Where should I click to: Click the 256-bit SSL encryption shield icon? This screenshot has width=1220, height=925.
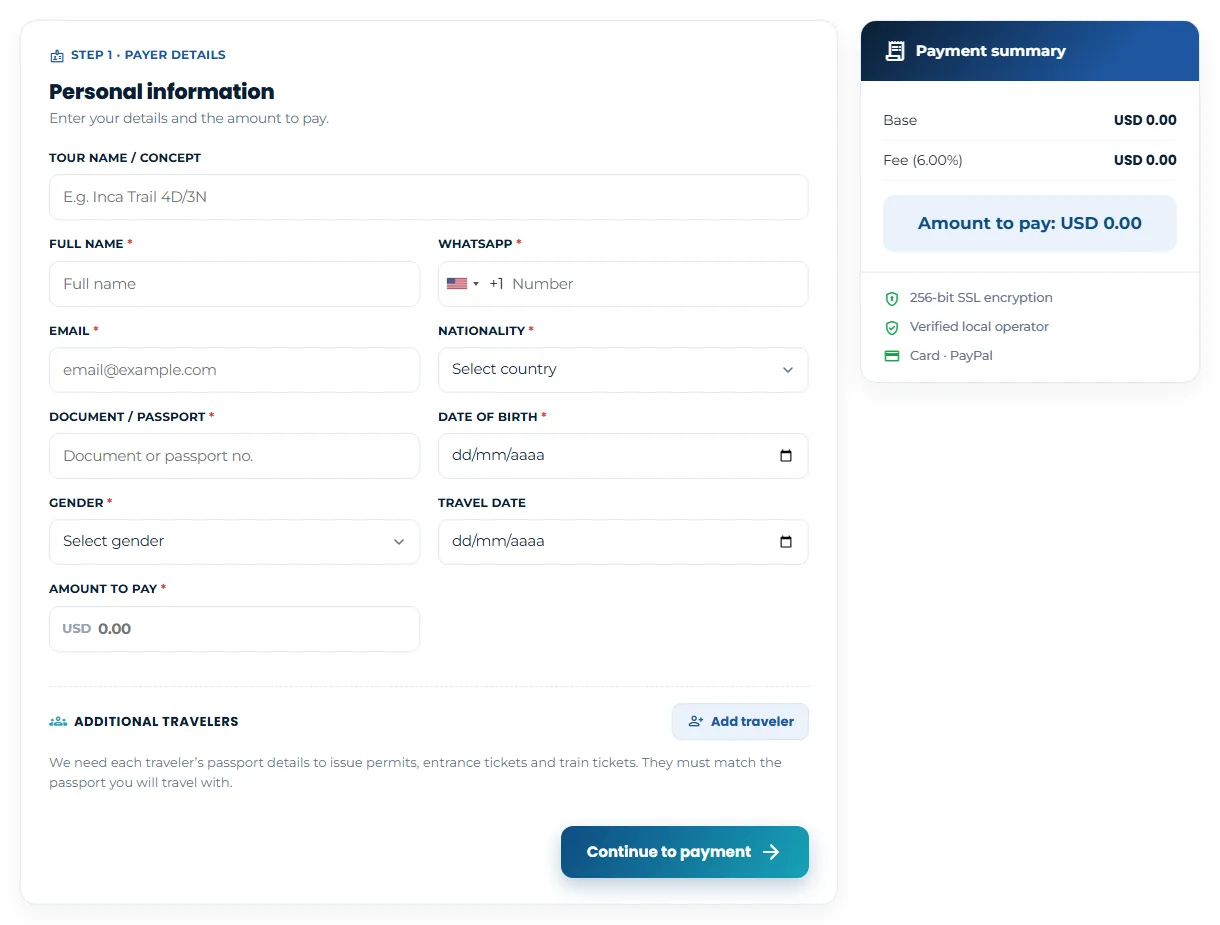[892, 298]
